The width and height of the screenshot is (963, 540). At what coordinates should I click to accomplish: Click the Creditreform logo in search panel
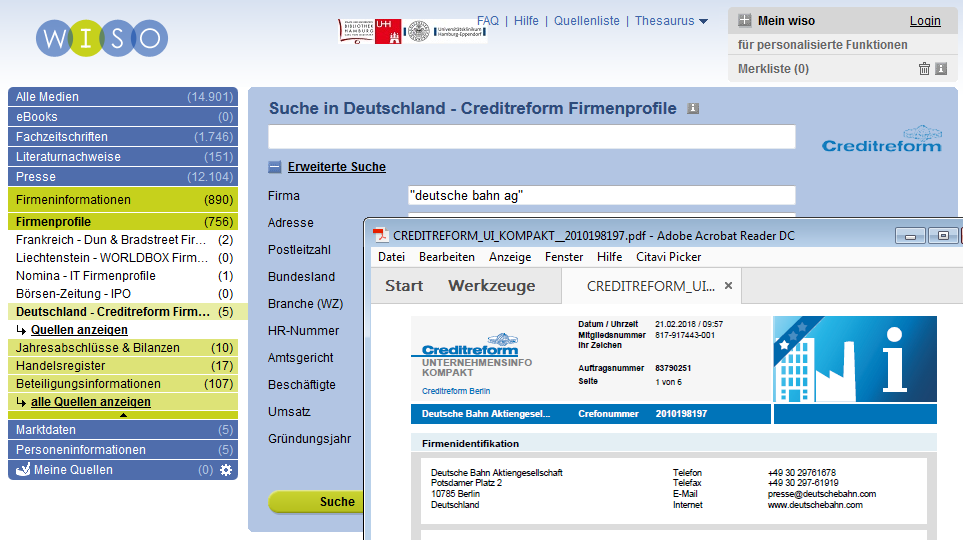(x=882, y=140)
